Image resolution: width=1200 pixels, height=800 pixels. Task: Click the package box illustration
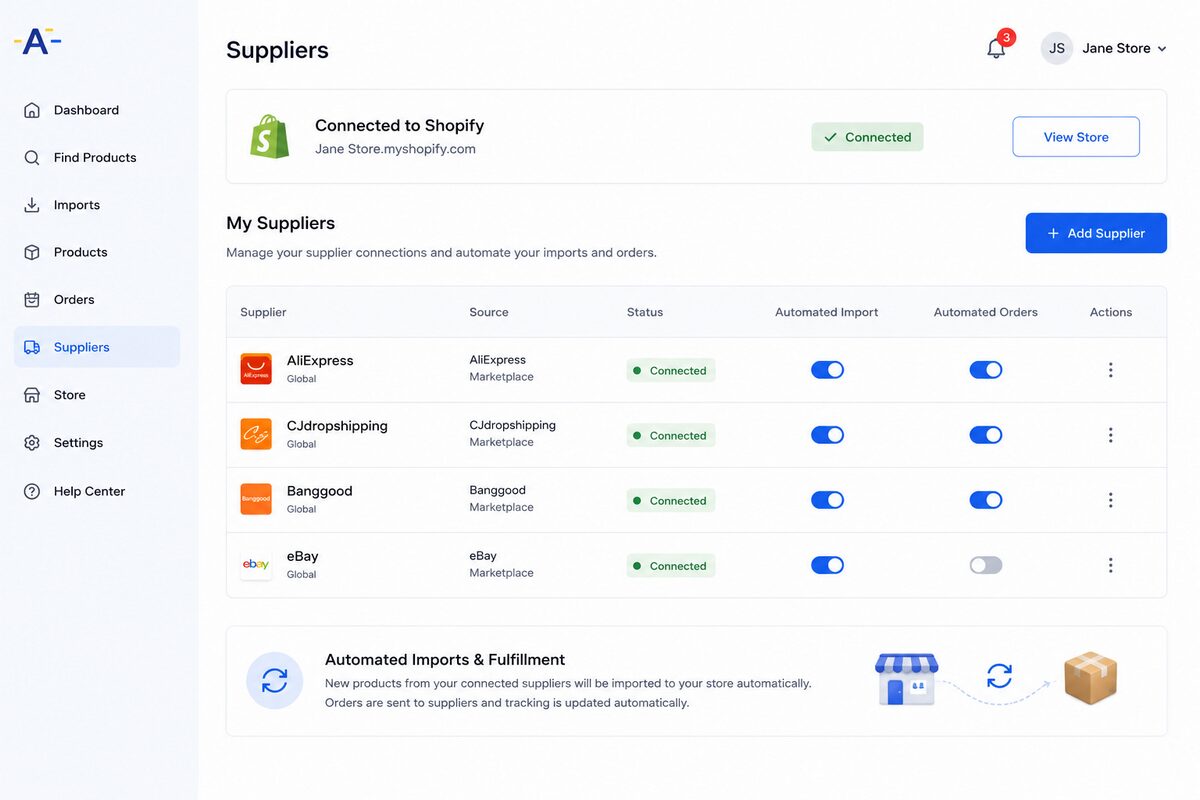[1090, 678]
